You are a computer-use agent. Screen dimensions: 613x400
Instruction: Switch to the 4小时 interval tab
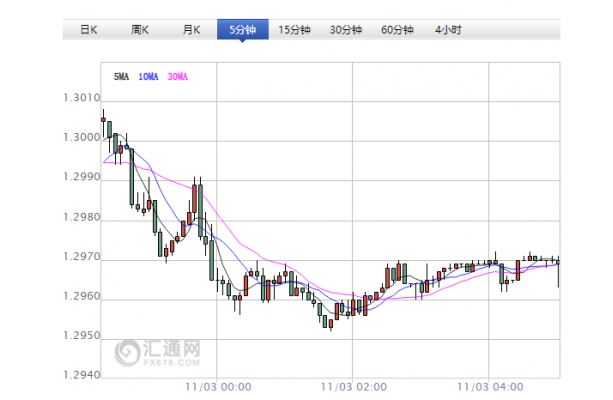[448, 30]
